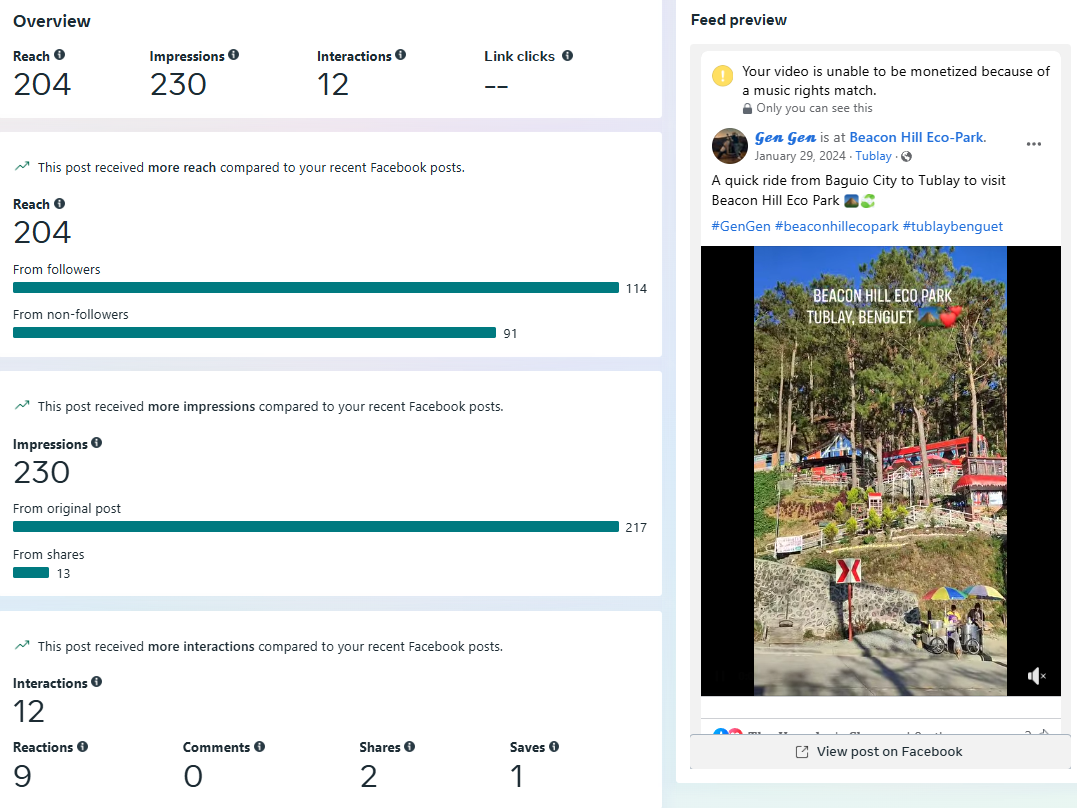
Task: Click the #beaconhillecopark hashtag
Action: pos(836,227)
